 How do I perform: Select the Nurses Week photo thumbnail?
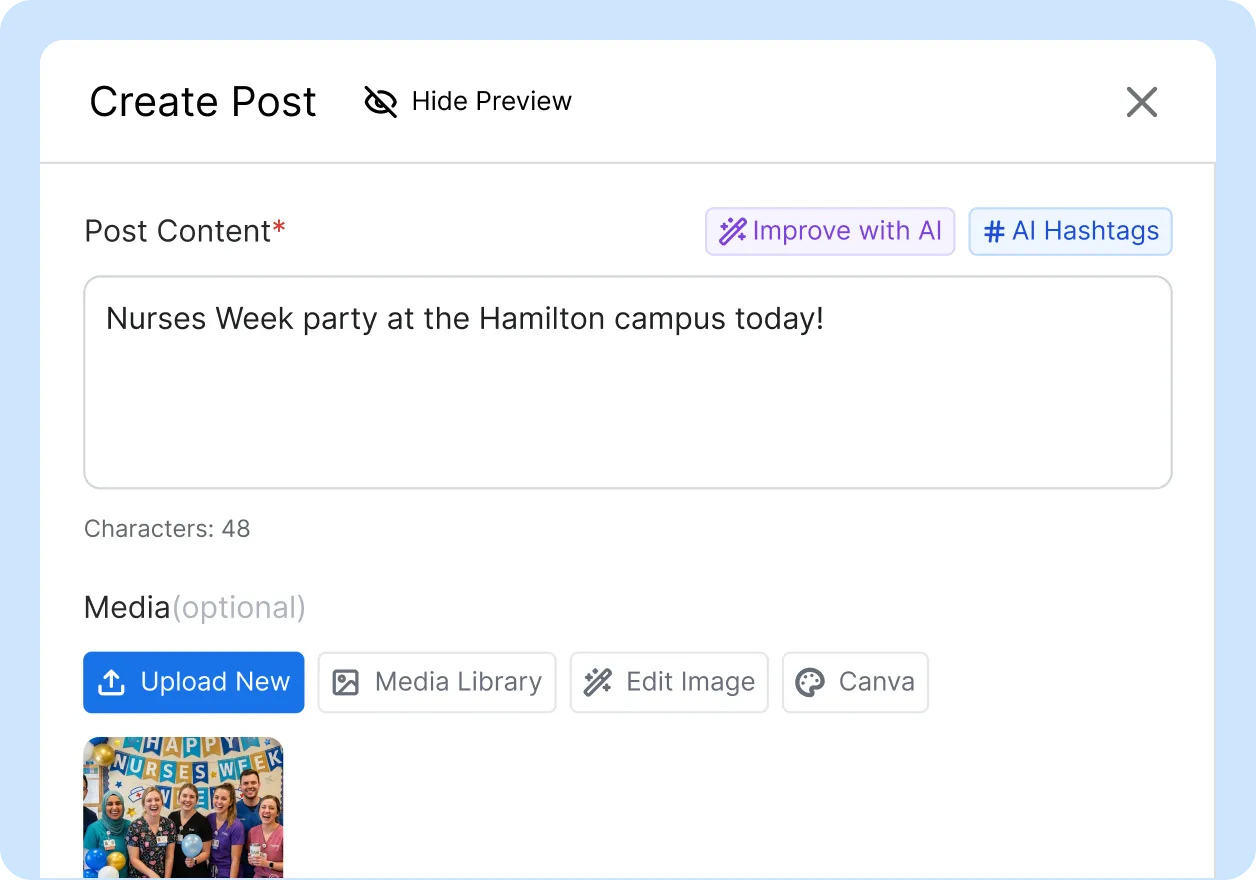click(183, 807)
